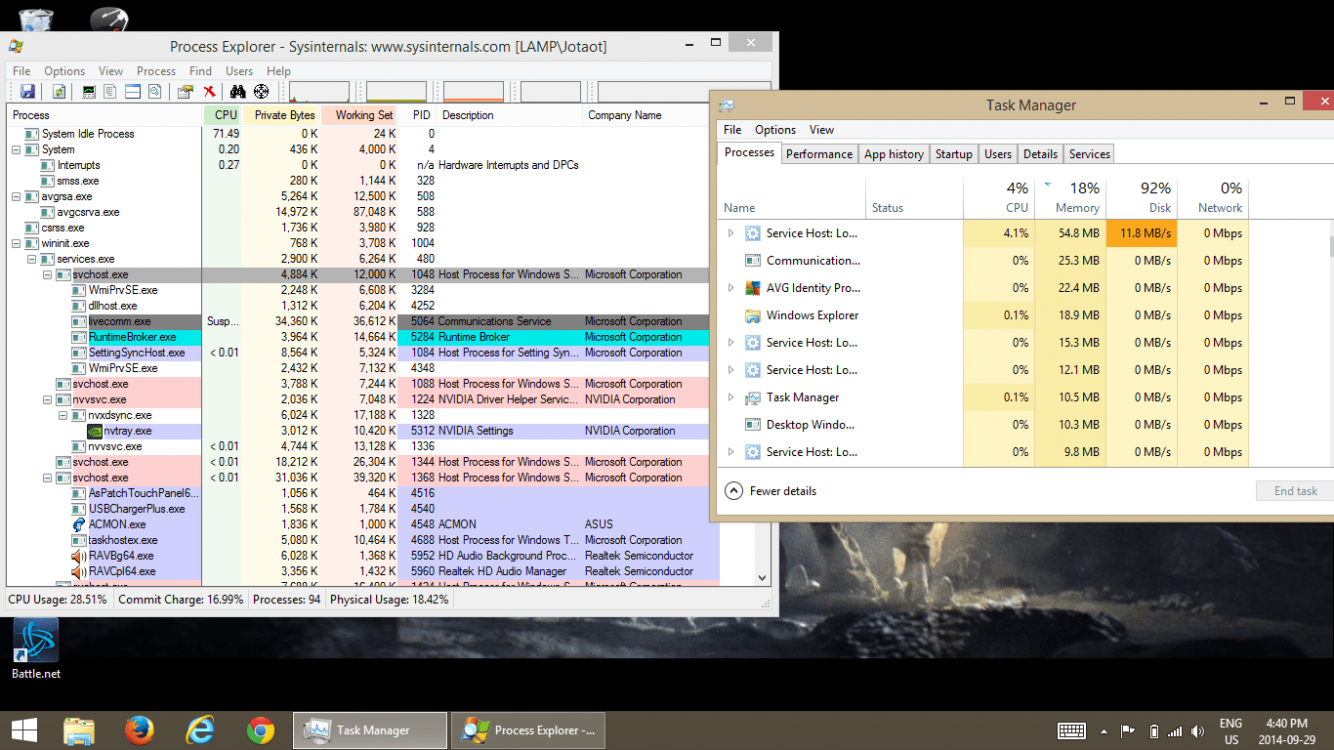Launch Internet Explorer from the taskbar
Screen dimensions: 1334x750
pos(201,731)
